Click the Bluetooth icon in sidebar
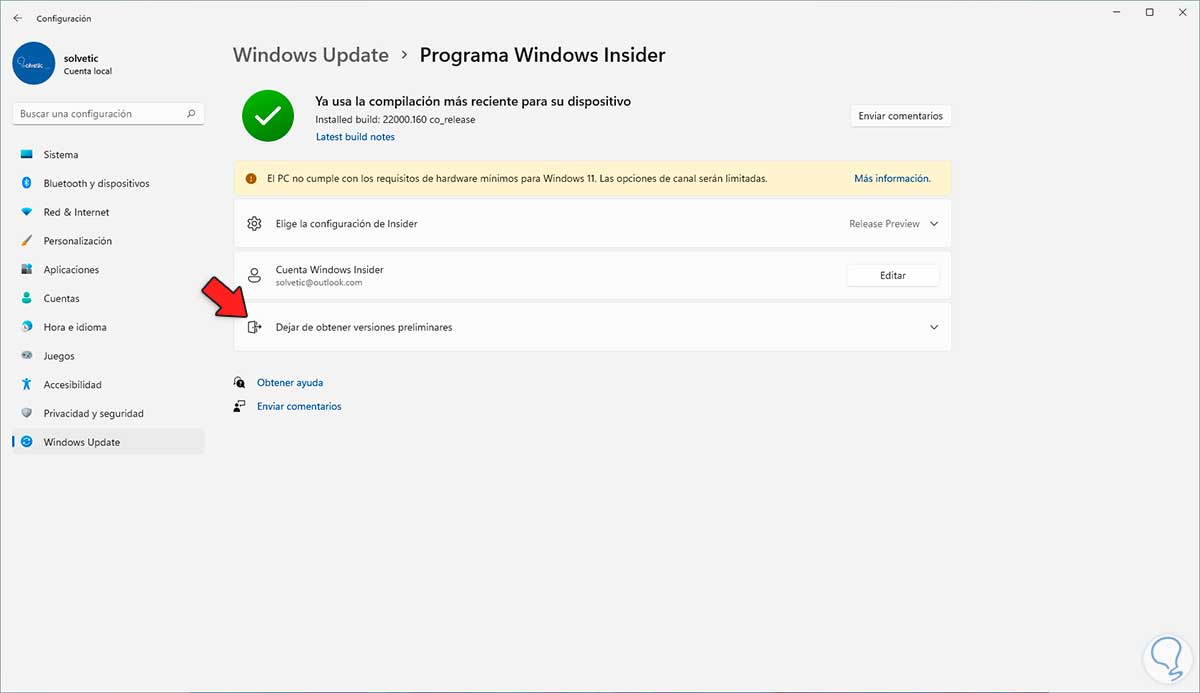 26,183
